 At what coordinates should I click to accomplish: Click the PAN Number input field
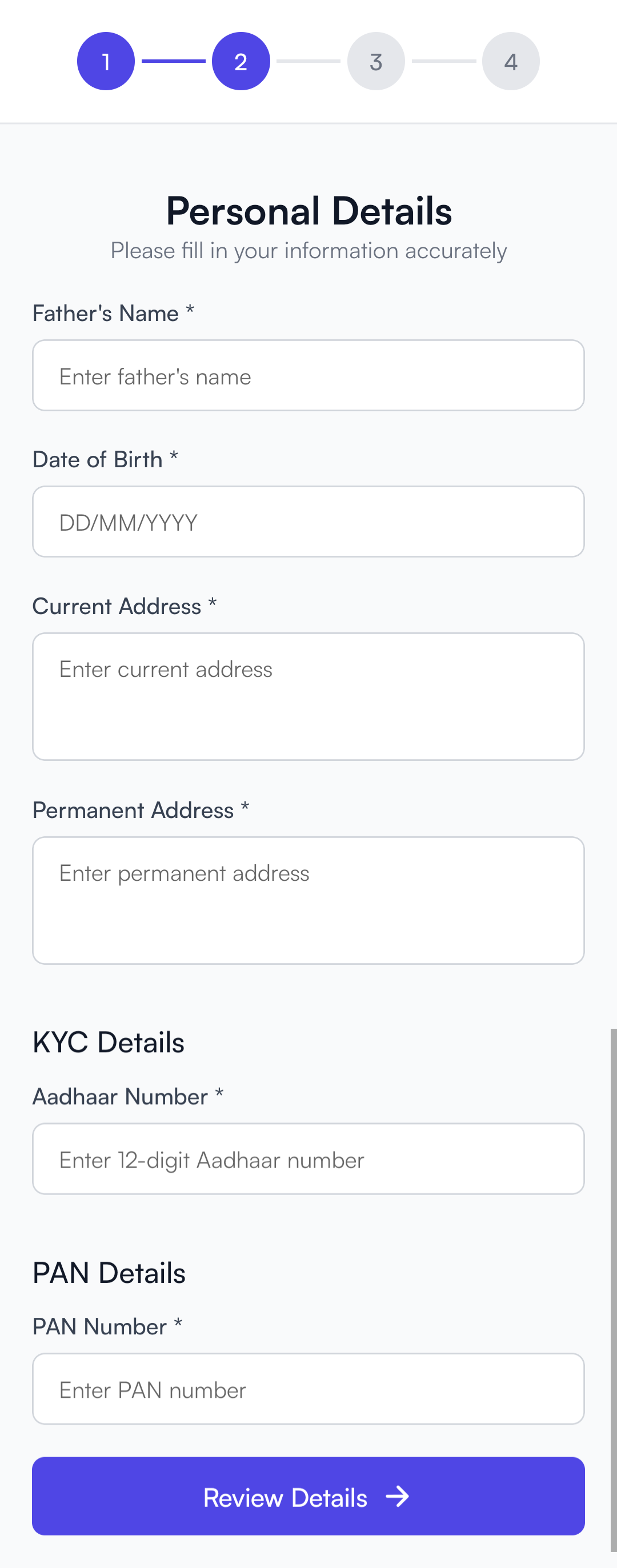[x=308, y=1389]
